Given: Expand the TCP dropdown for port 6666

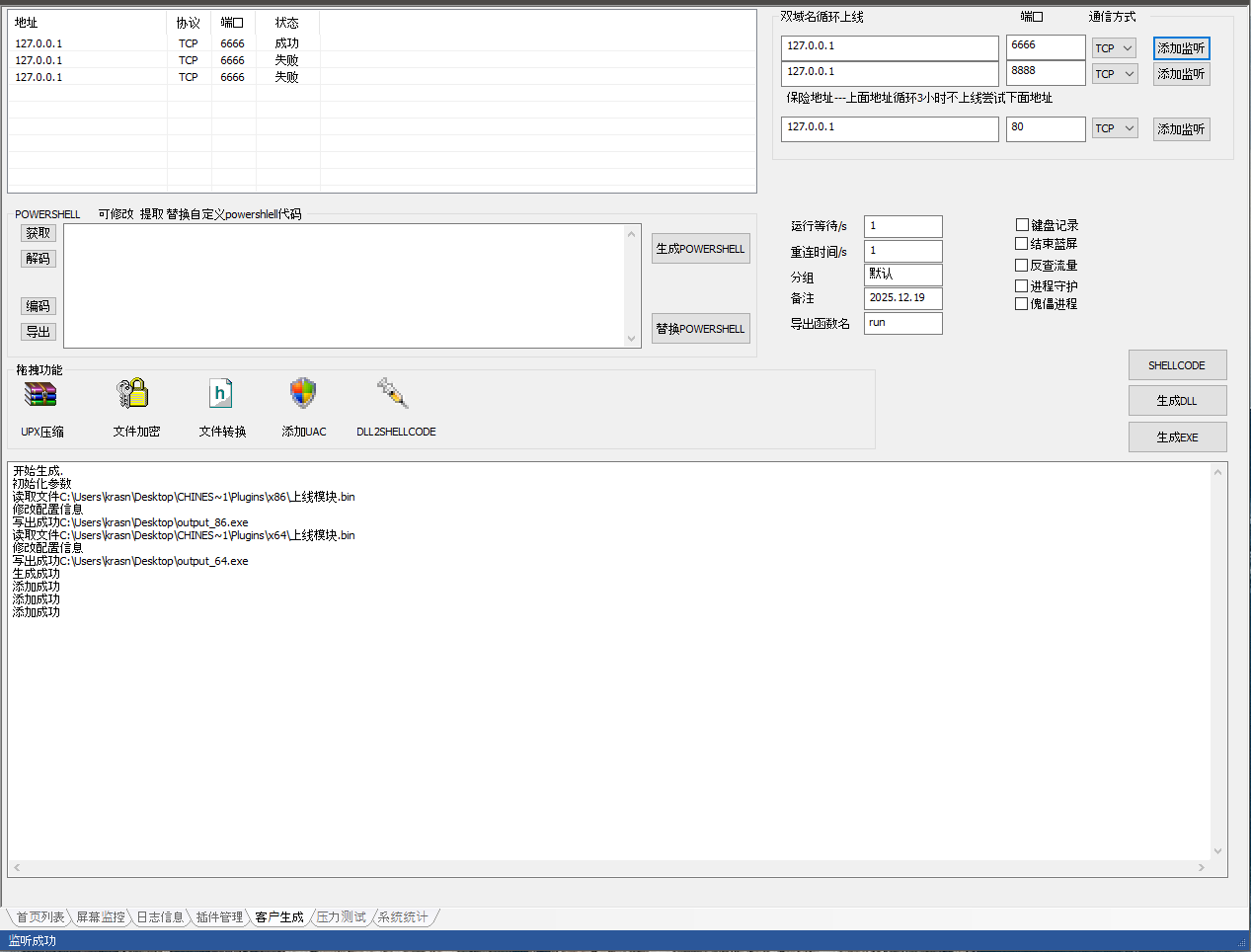Looking at the screenshot, I should coord(1115,48).
